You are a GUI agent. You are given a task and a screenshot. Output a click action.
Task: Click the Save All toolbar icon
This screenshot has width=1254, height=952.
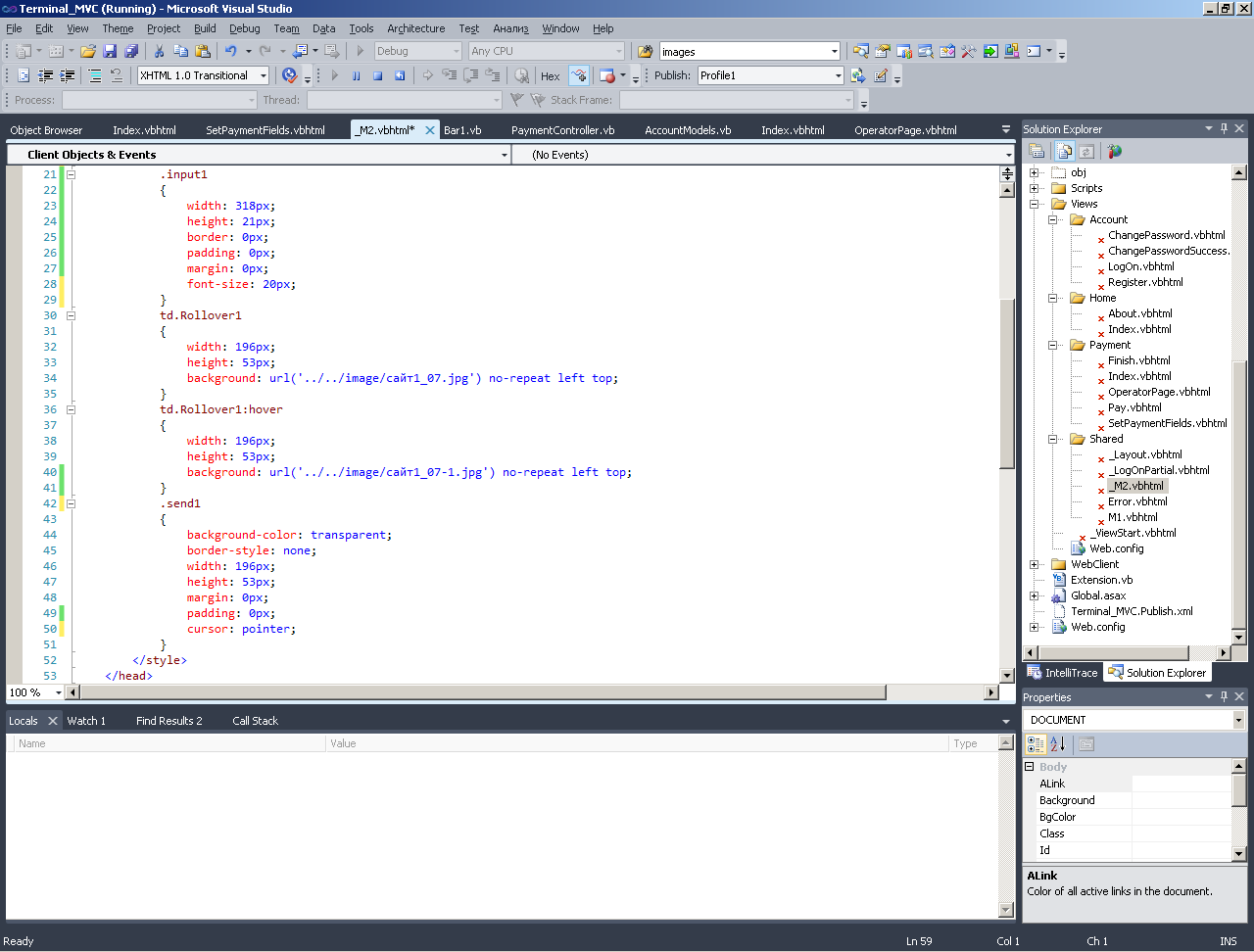131,51
